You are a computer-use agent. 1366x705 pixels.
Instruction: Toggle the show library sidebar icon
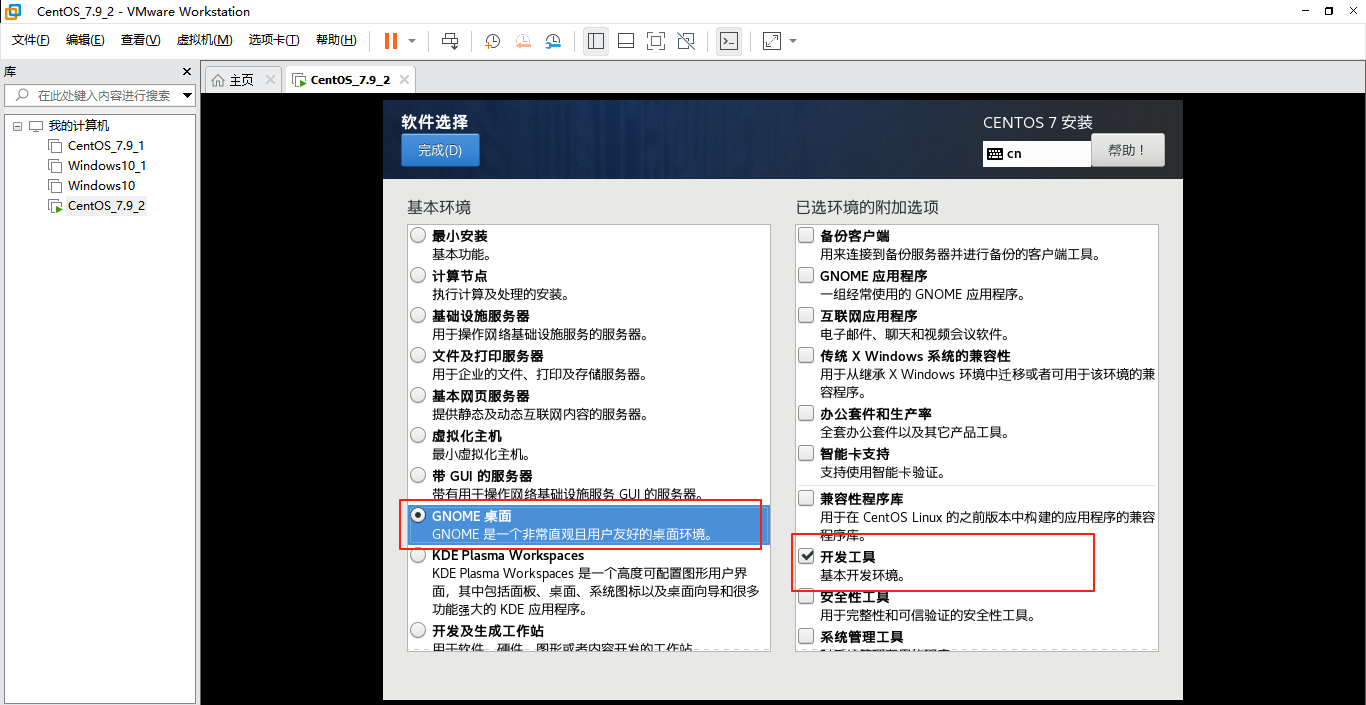[596, 41]
